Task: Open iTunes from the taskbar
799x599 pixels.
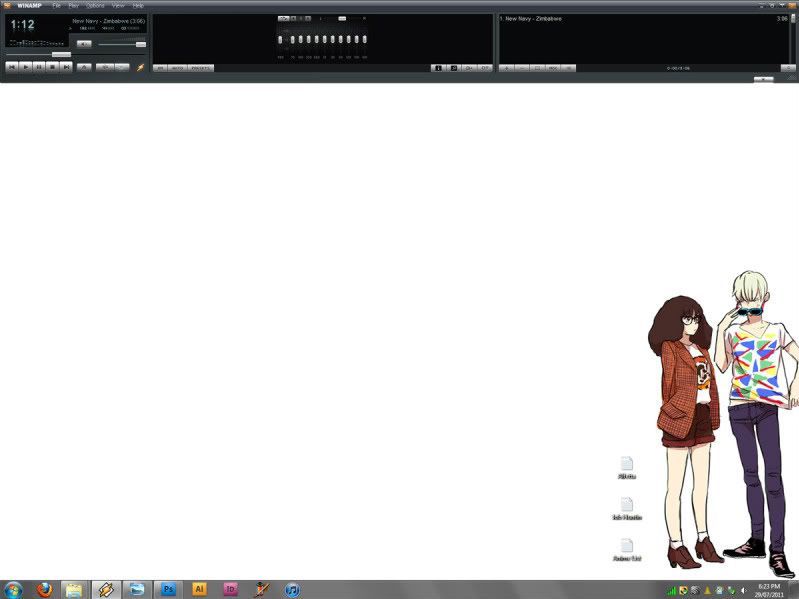Action: point(292,590)
